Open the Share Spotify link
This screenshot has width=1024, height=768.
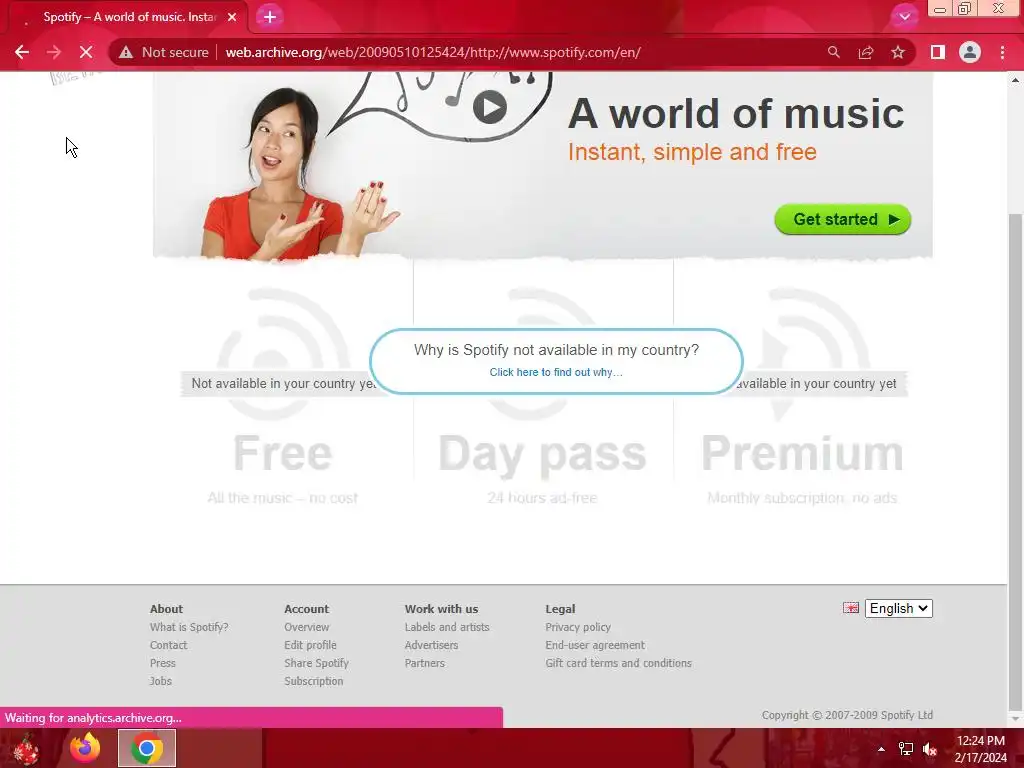[316, 663]
